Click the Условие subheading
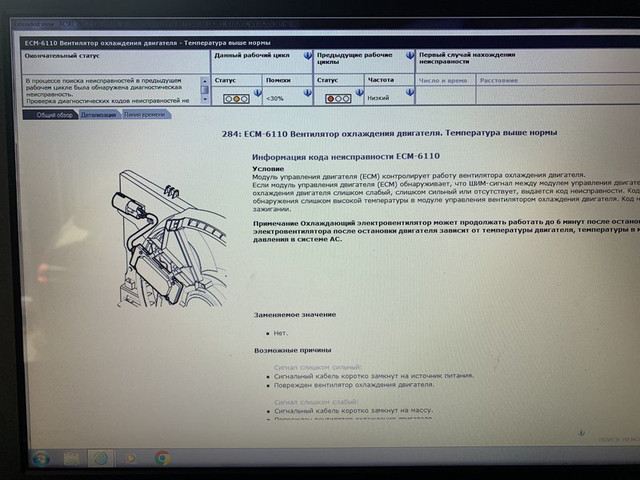640x480 pixels. (268, 169)
